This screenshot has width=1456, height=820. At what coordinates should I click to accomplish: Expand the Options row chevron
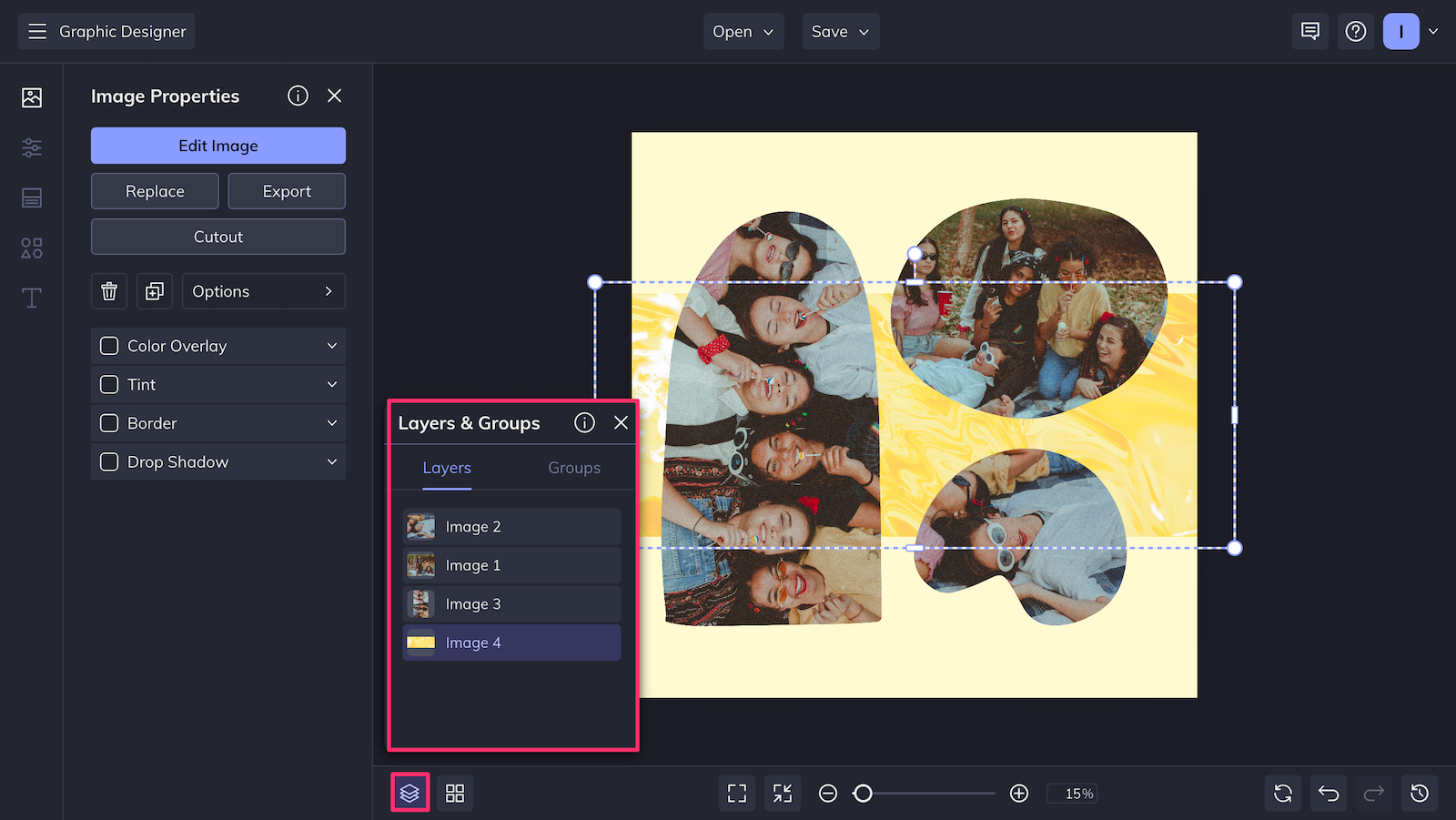329,291
